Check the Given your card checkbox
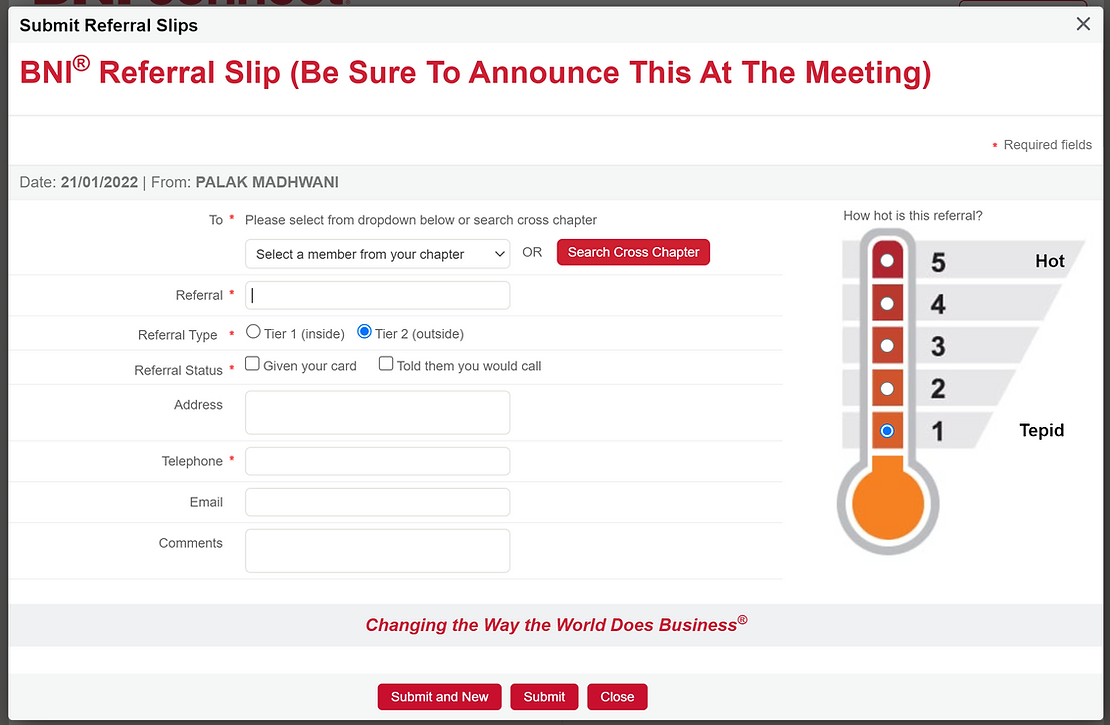Image resolution: width=1110 pixels, height=725 pixels. 253,364
